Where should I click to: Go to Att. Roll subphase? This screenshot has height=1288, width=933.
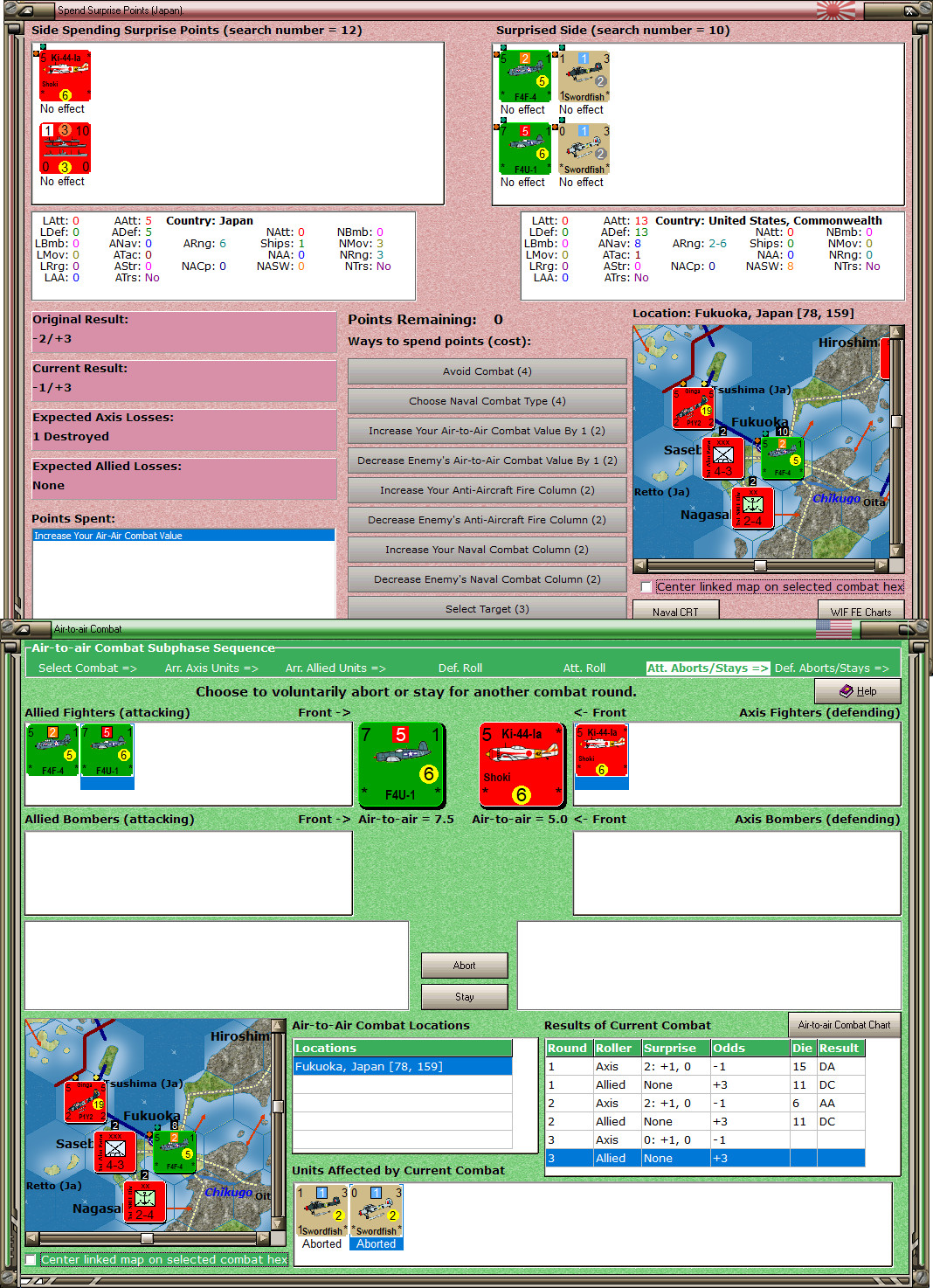click(584, 668)
